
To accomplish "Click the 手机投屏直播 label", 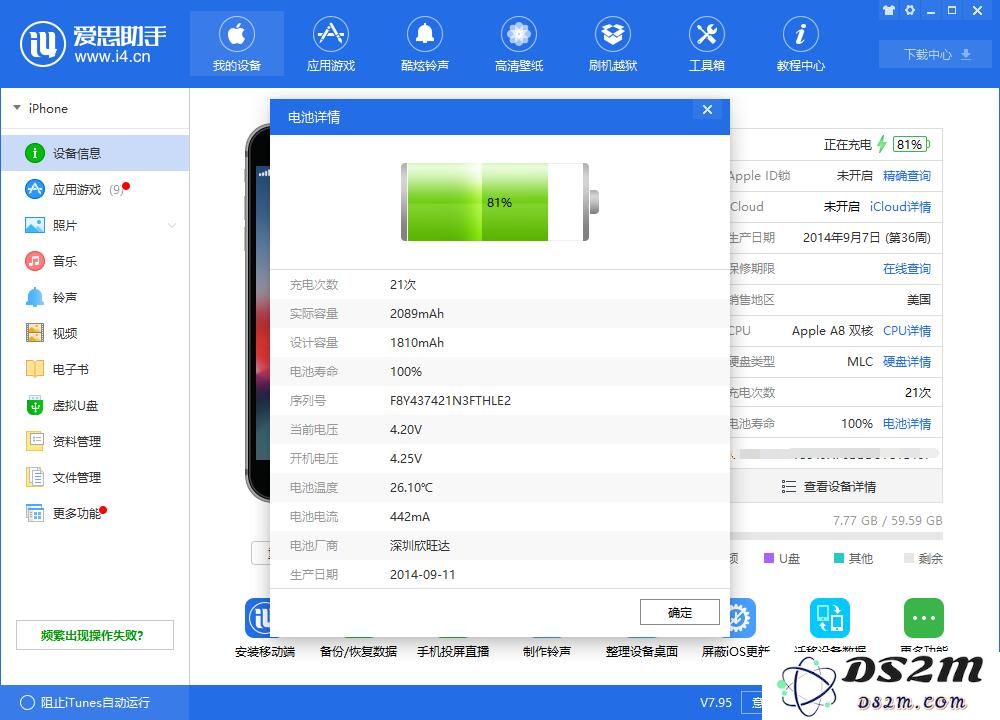I will (x=453, y=651).
